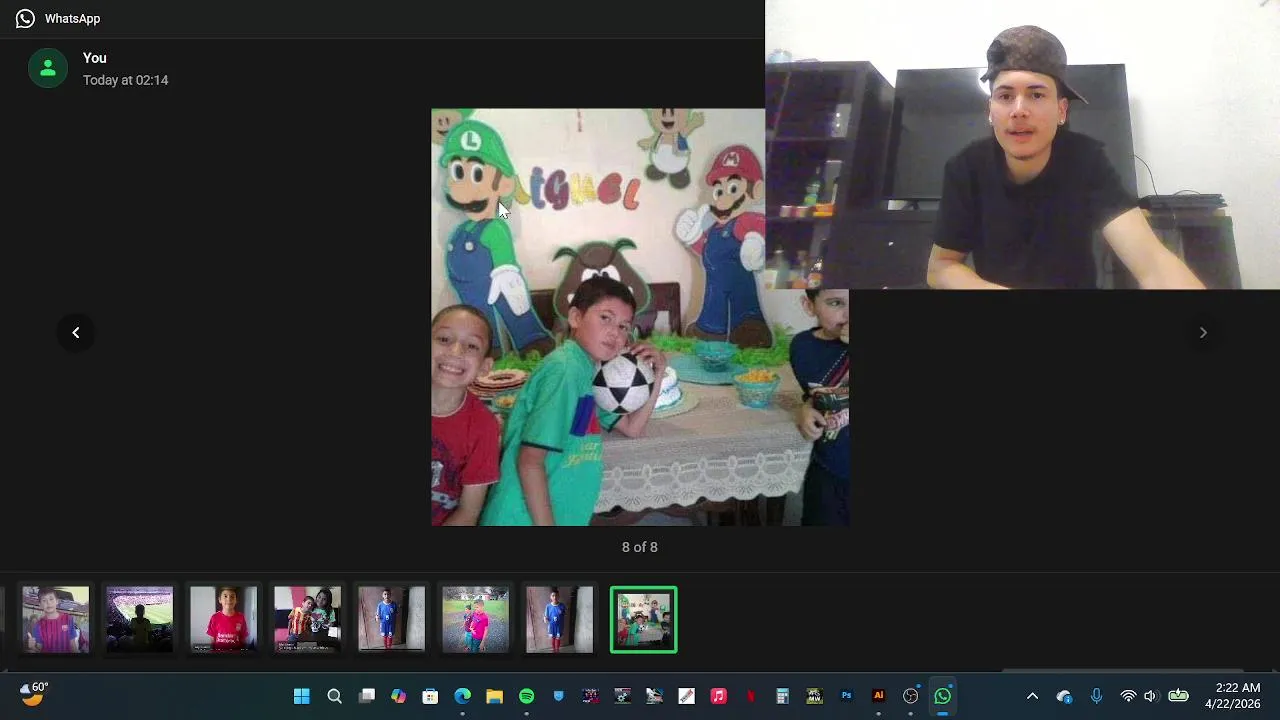Select the highlighted Mario birthday thumbnail
This screenshot has width=1280, height=720.
click(644, 620)
